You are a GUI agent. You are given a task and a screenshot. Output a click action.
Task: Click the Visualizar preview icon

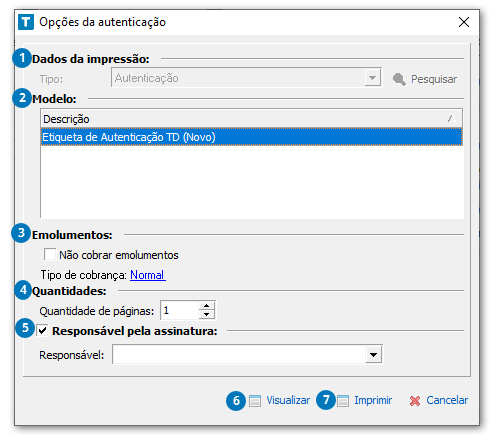(x=255, y=401)
